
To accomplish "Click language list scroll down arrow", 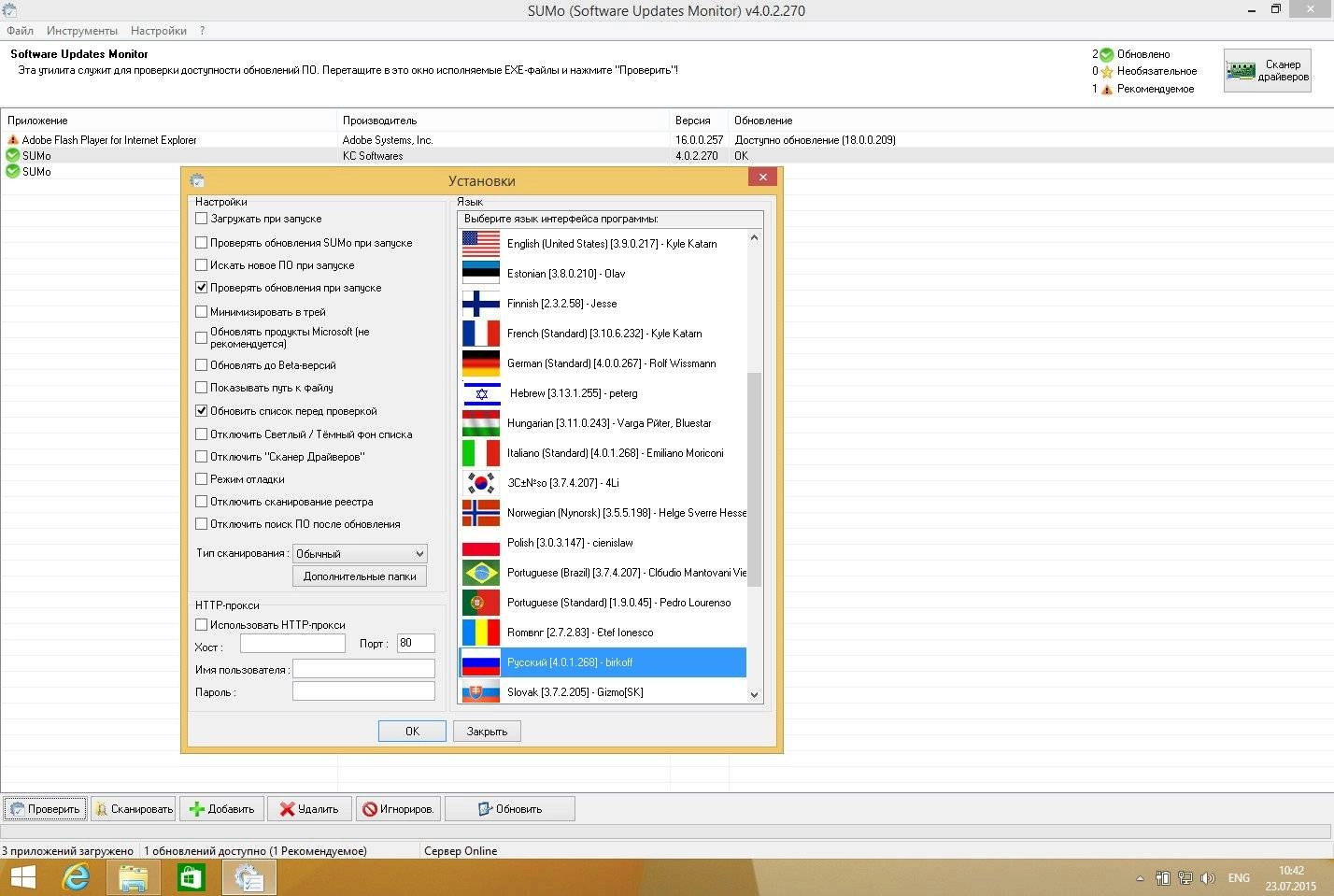I will pos(754,694).
